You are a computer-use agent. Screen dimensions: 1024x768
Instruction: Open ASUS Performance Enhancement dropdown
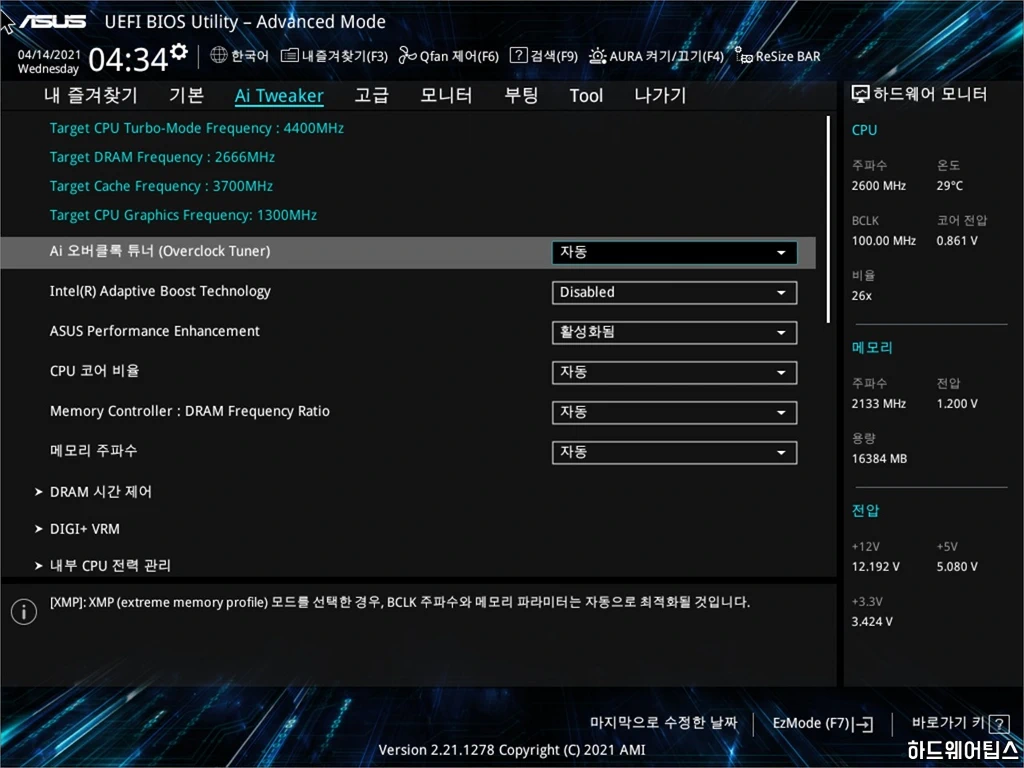[x=674, y=332]
